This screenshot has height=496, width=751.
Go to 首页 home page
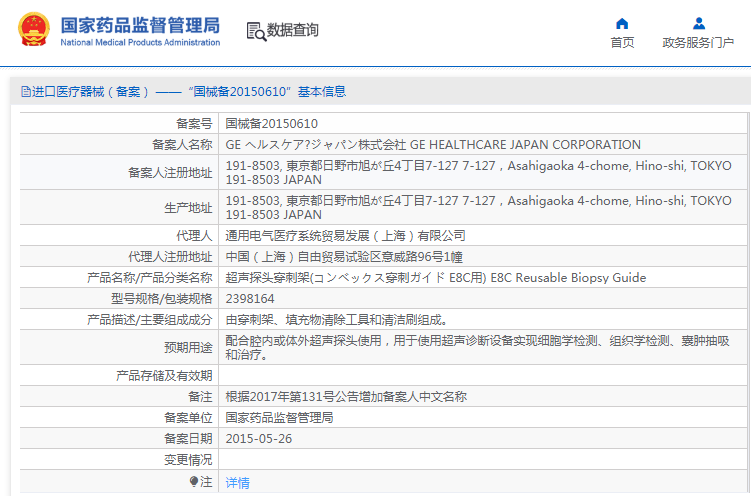[622, 43]
